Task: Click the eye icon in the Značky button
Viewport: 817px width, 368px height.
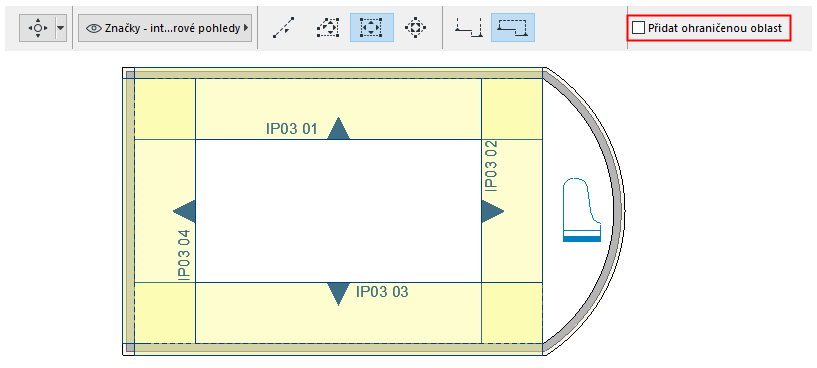Action: (94, 28)
